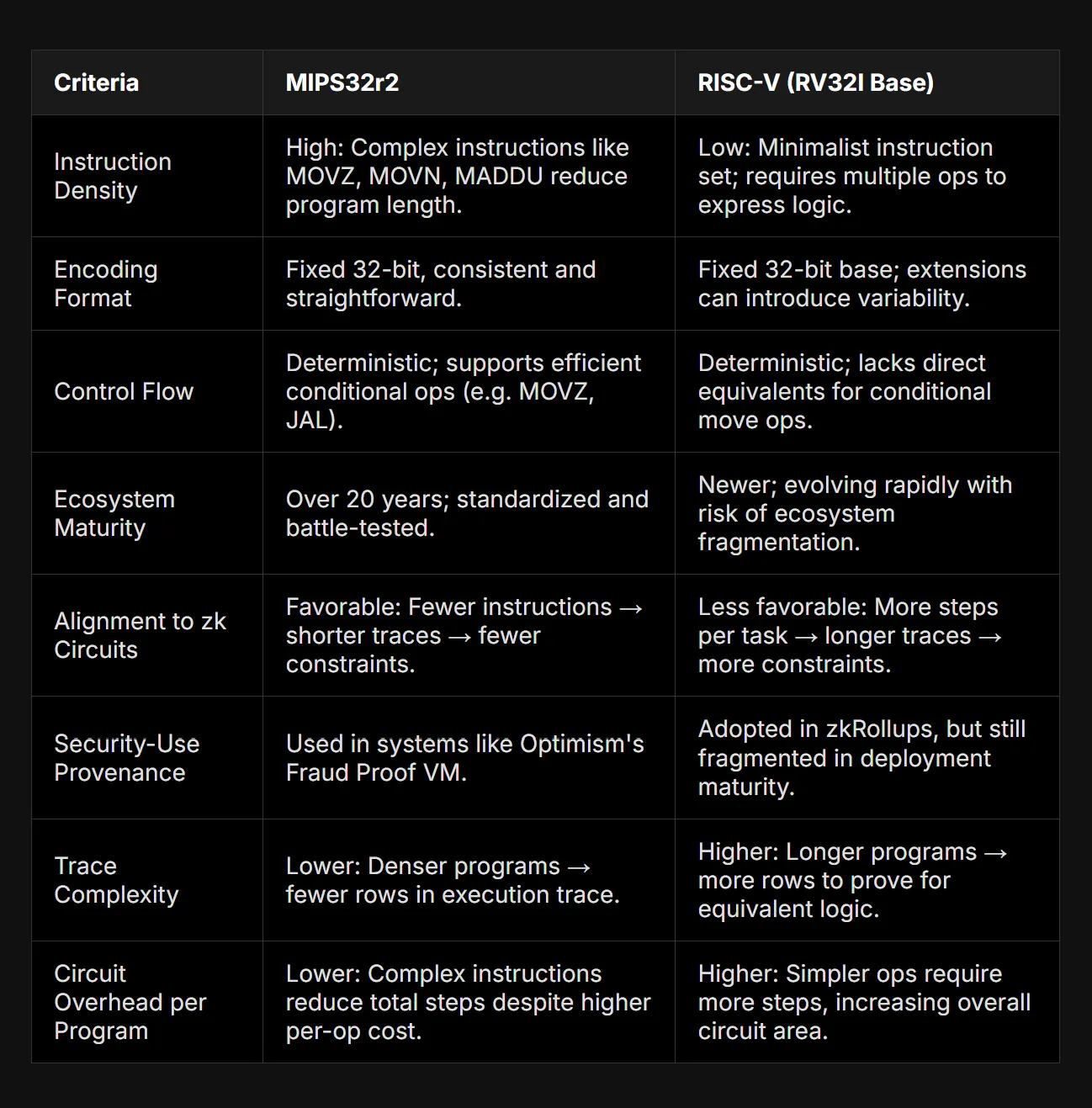
Task: Click the Trace Complexity row label
Action: pos(116,880)
